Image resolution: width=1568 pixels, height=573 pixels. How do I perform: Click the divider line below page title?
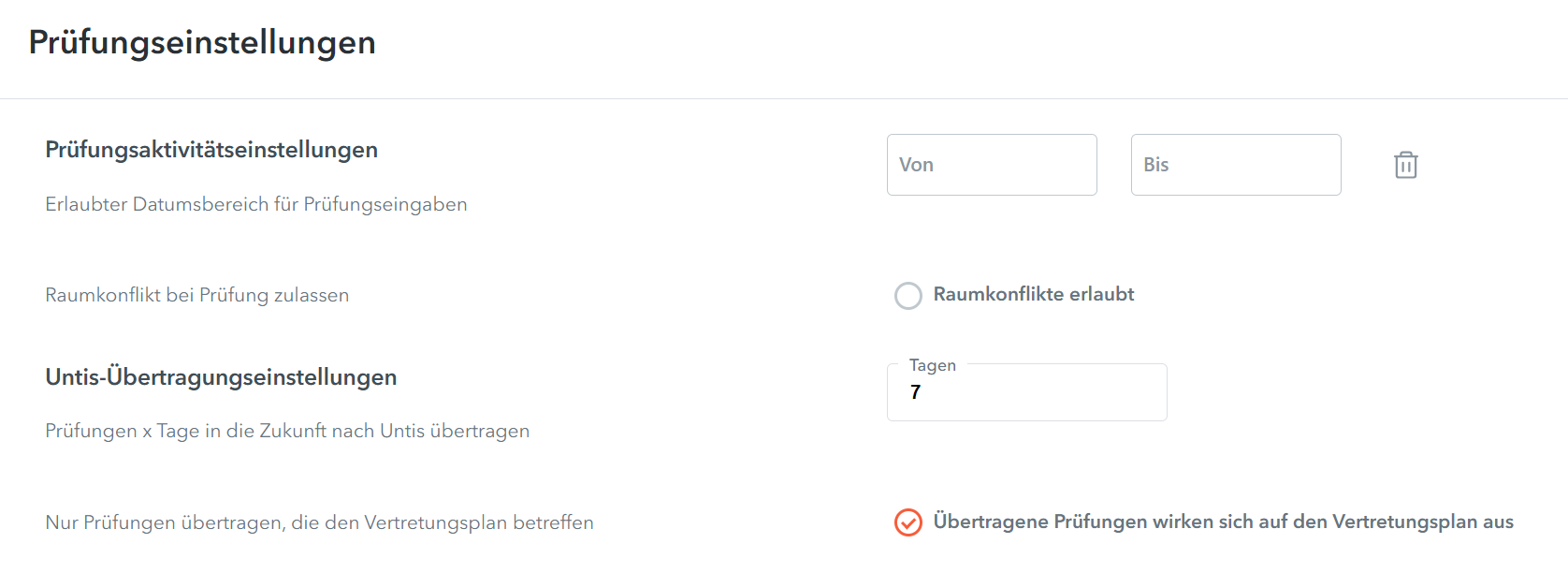click(784, 98)
